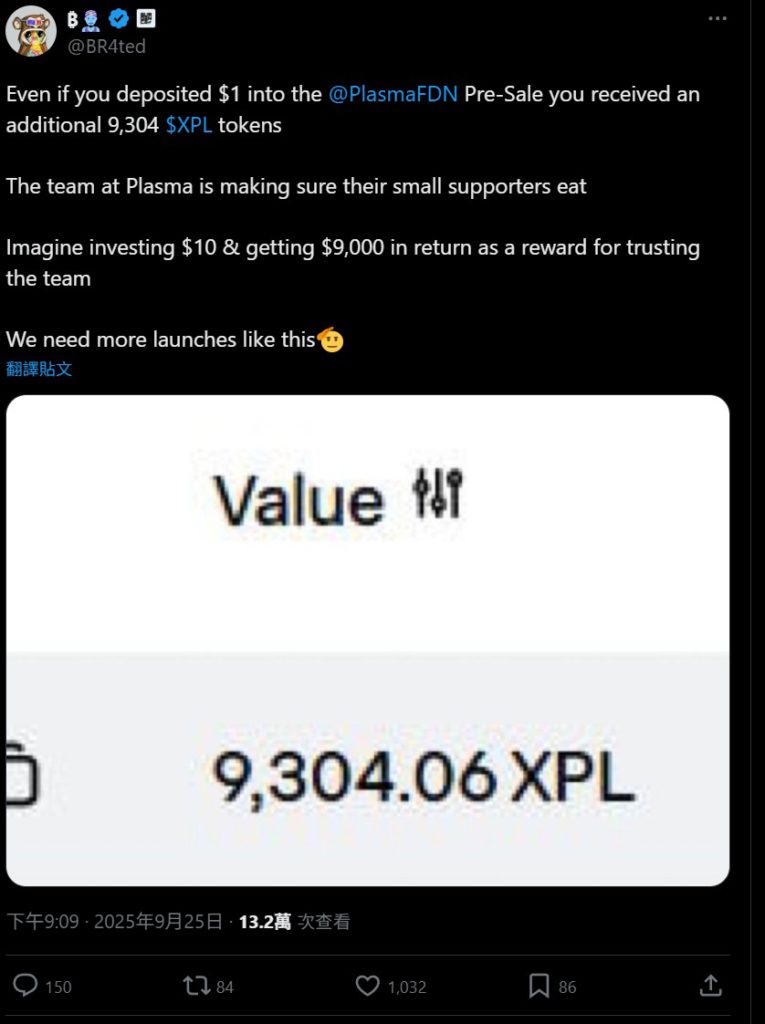Open the author's profile avatar

click(31, 31)
